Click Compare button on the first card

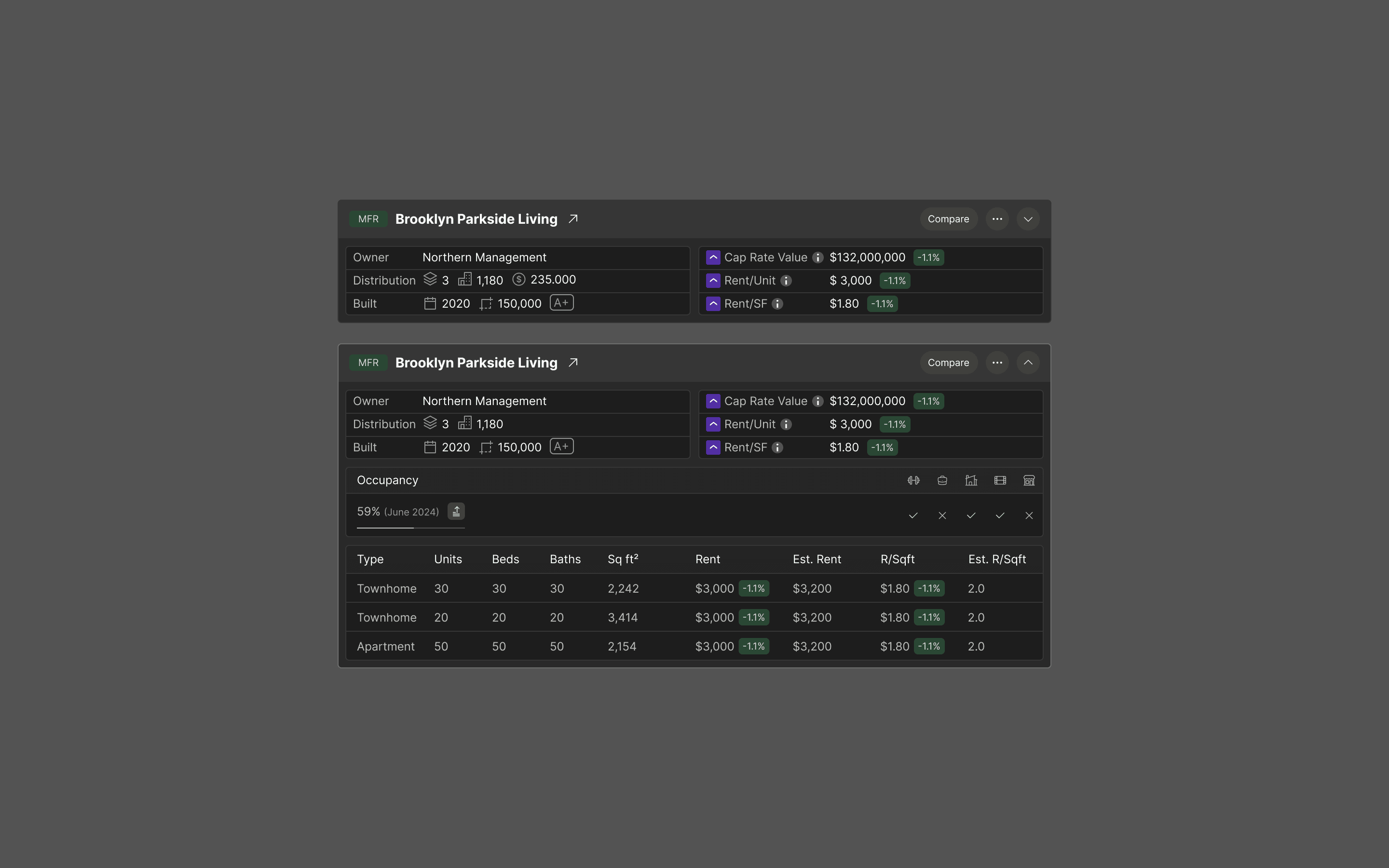click(948, 219)
